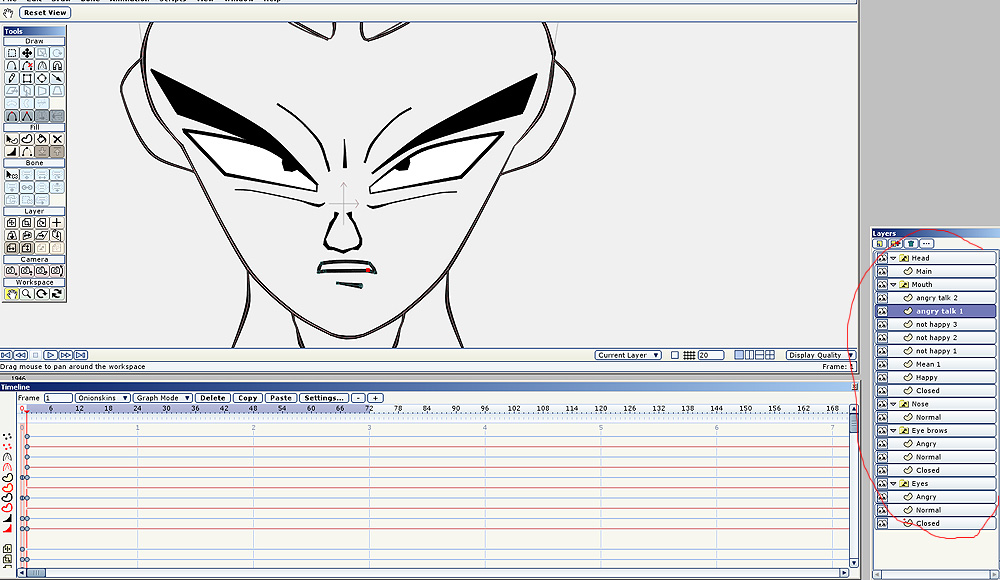Collapse the Mouth layer group
The height and width of the screenshot is (580, 1000).
coord(894,285)
